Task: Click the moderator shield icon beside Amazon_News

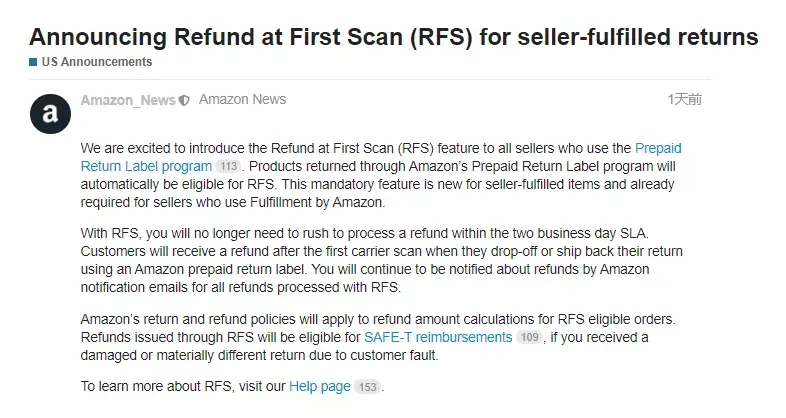Action: click(184, 101)
